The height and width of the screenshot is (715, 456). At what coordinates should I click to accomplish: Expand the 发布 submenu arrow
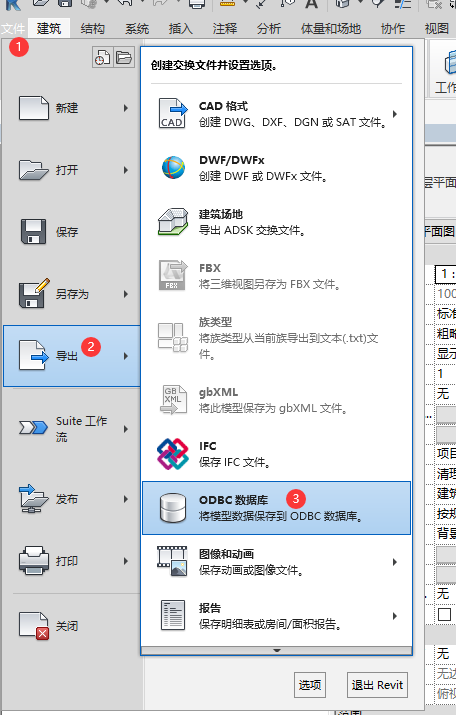(126, 499)
